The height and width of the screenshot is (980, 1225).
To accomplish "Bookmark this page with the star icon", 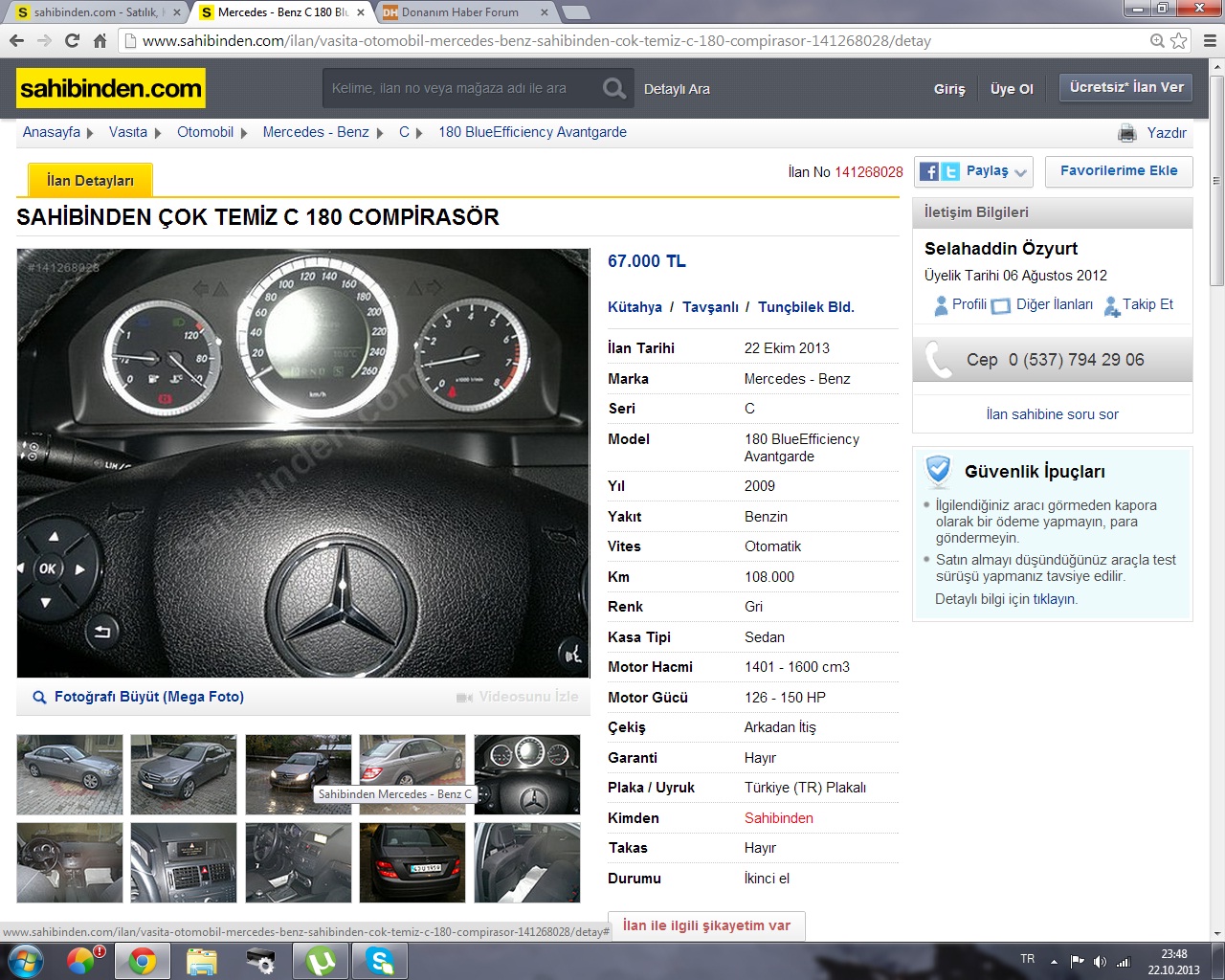I will 1179,40.
